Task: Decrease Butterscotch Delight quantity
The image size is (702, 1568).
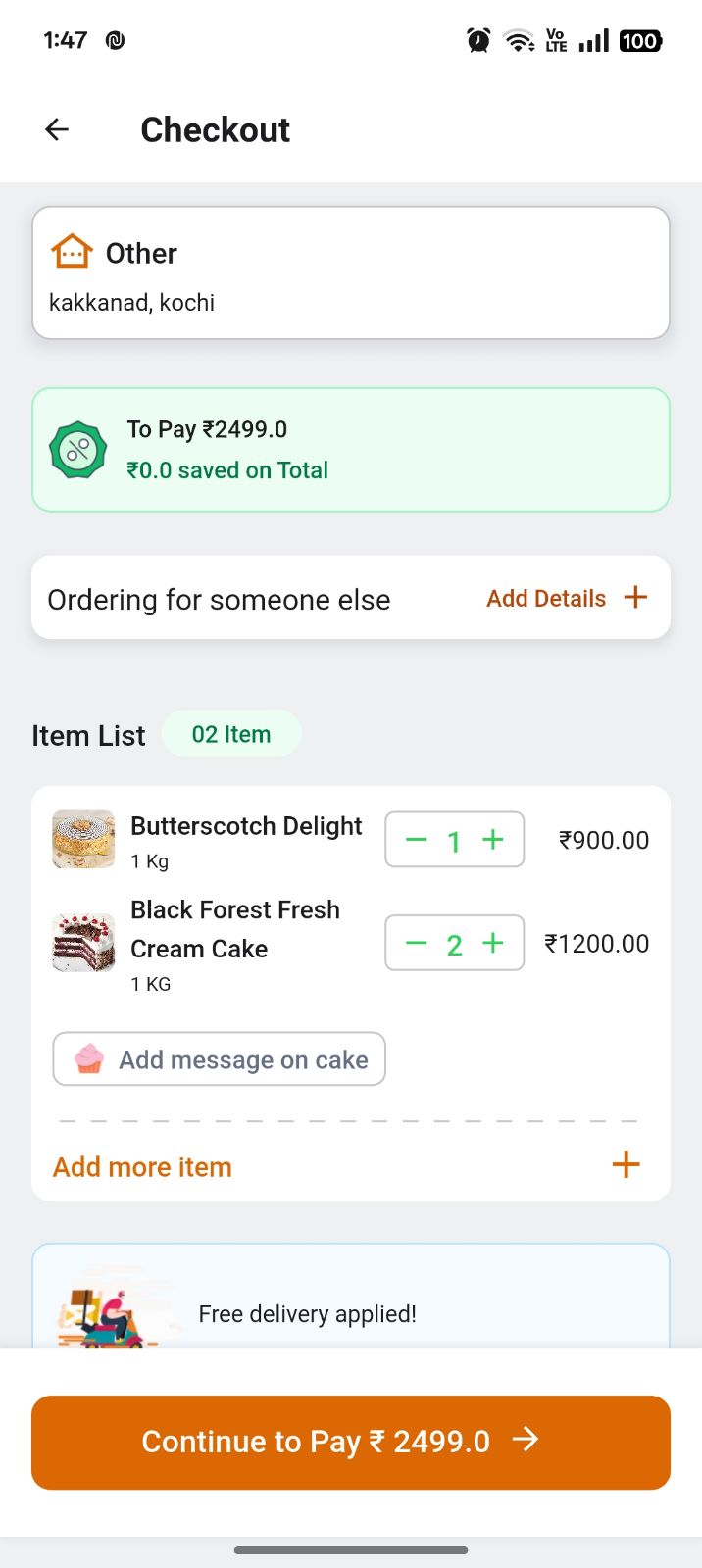Action: click(x=417, y=840)
